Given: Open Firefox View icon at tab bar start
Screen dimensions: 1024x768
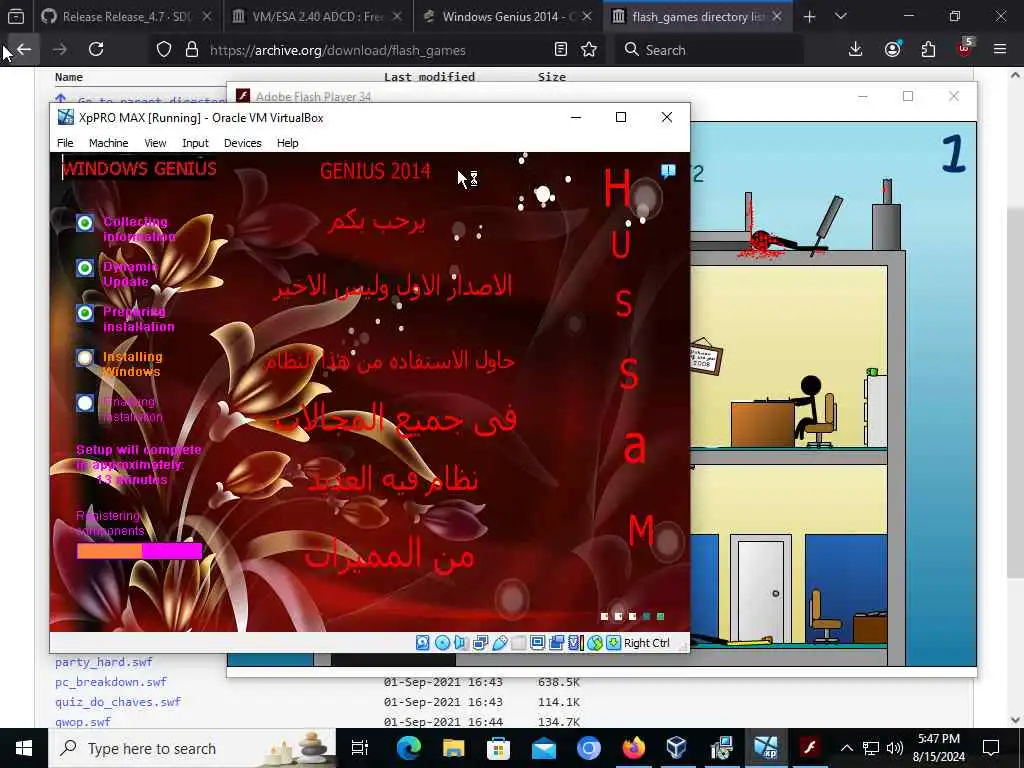Looking at the screenshot, I should click(16, 17).
